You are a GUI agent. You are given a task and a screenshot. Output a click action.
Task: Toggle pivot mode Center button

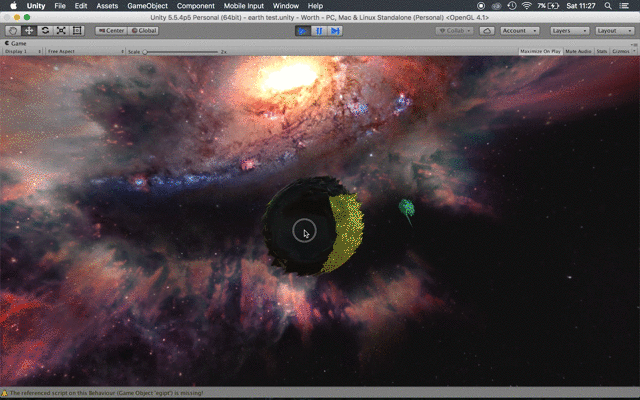pyautogui.click(x=111, y=31)
